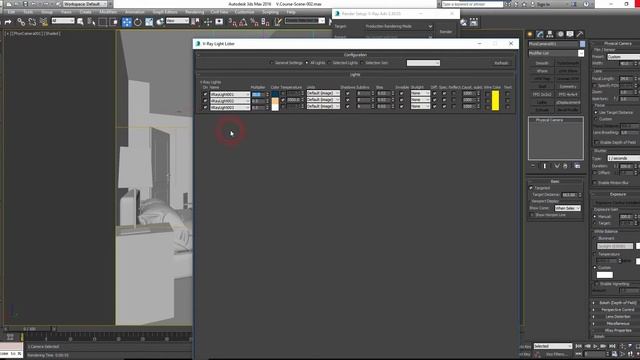Open the selection sets dropdown in Light Lister

pyautogui.click(x=423, y=63)
